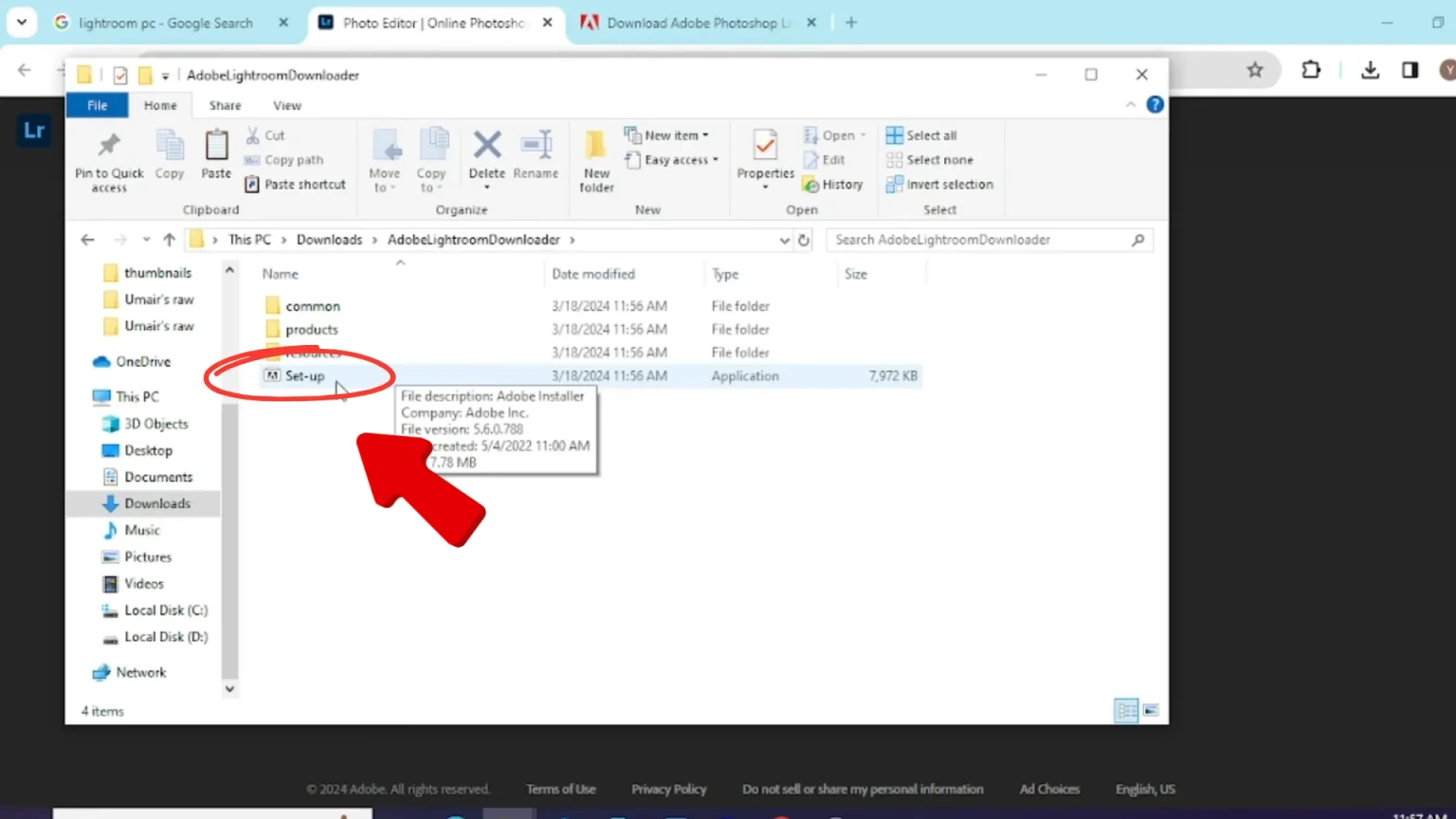Expand the address bar history dropdown
Screen dimensions: 1456x819
coord(784,241)
